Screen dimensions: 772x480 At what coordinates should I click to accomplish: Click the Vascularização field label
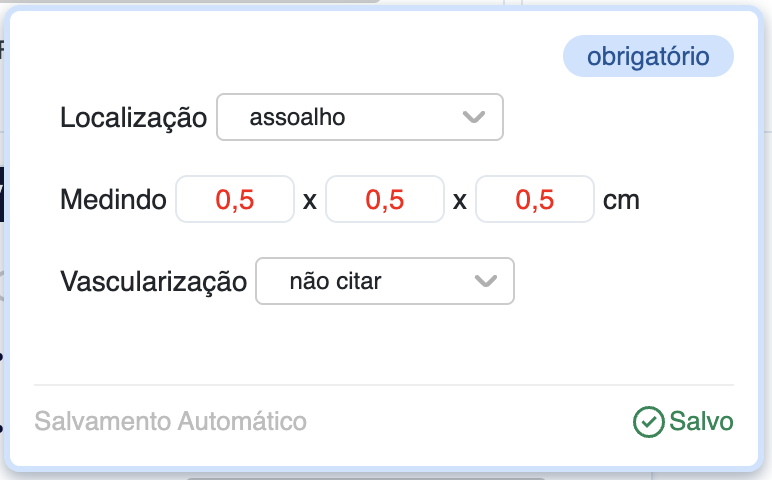click(x=153, y=282)
